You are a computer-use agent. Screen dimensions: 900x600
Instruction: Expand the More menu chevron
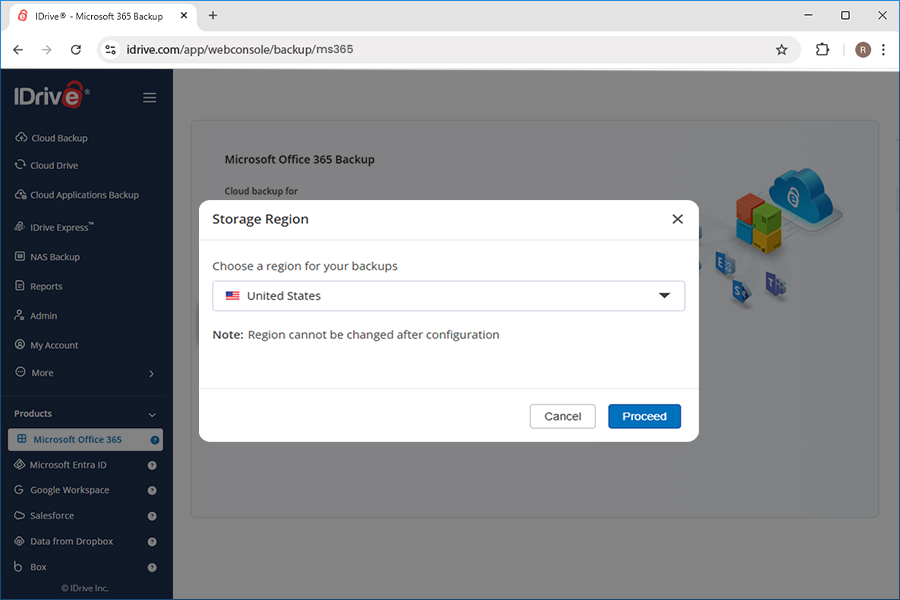click(152, 374)
